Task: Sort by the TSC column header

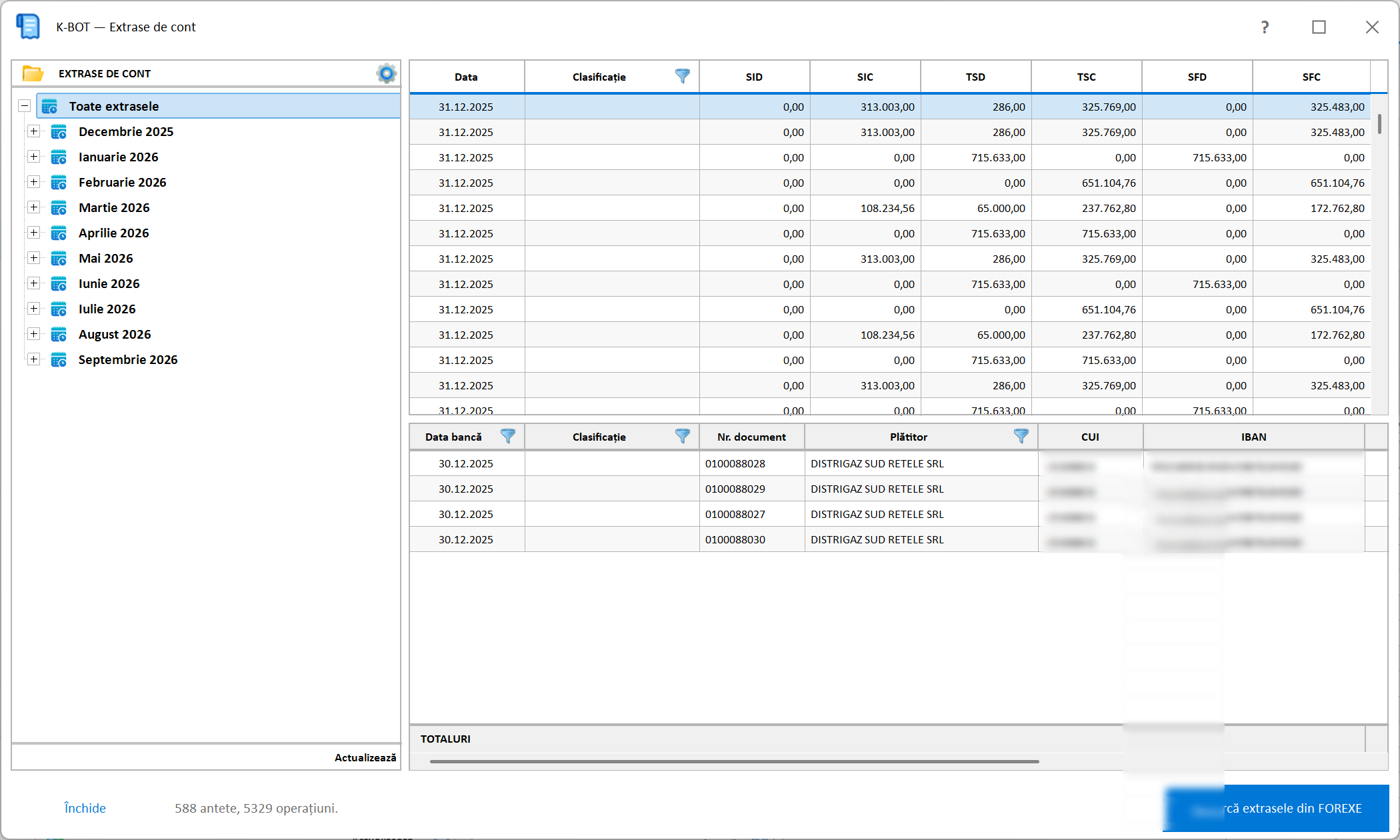Action: tap(1087, 77)
